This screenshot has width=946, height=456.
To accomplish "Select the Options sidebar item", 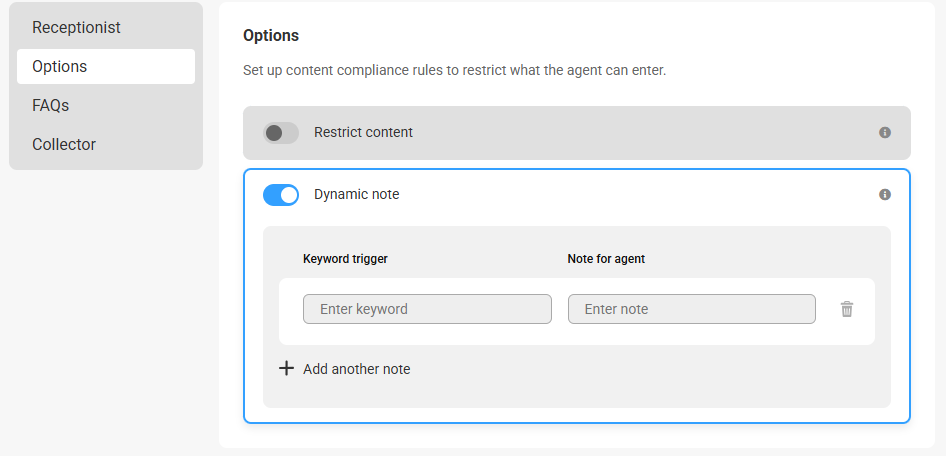I will (x=106, y=66).
